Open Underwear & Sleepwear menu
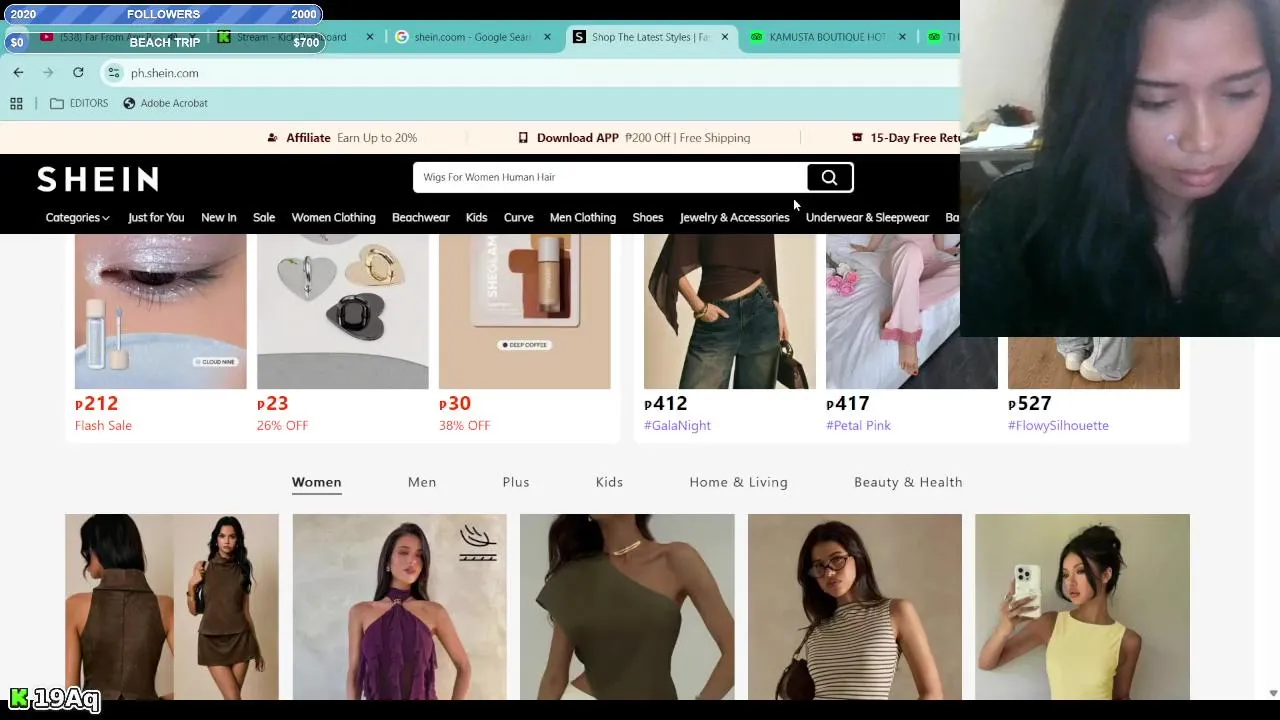The width and height of the screenshot is (1280, 720). [x=867, y=217]
